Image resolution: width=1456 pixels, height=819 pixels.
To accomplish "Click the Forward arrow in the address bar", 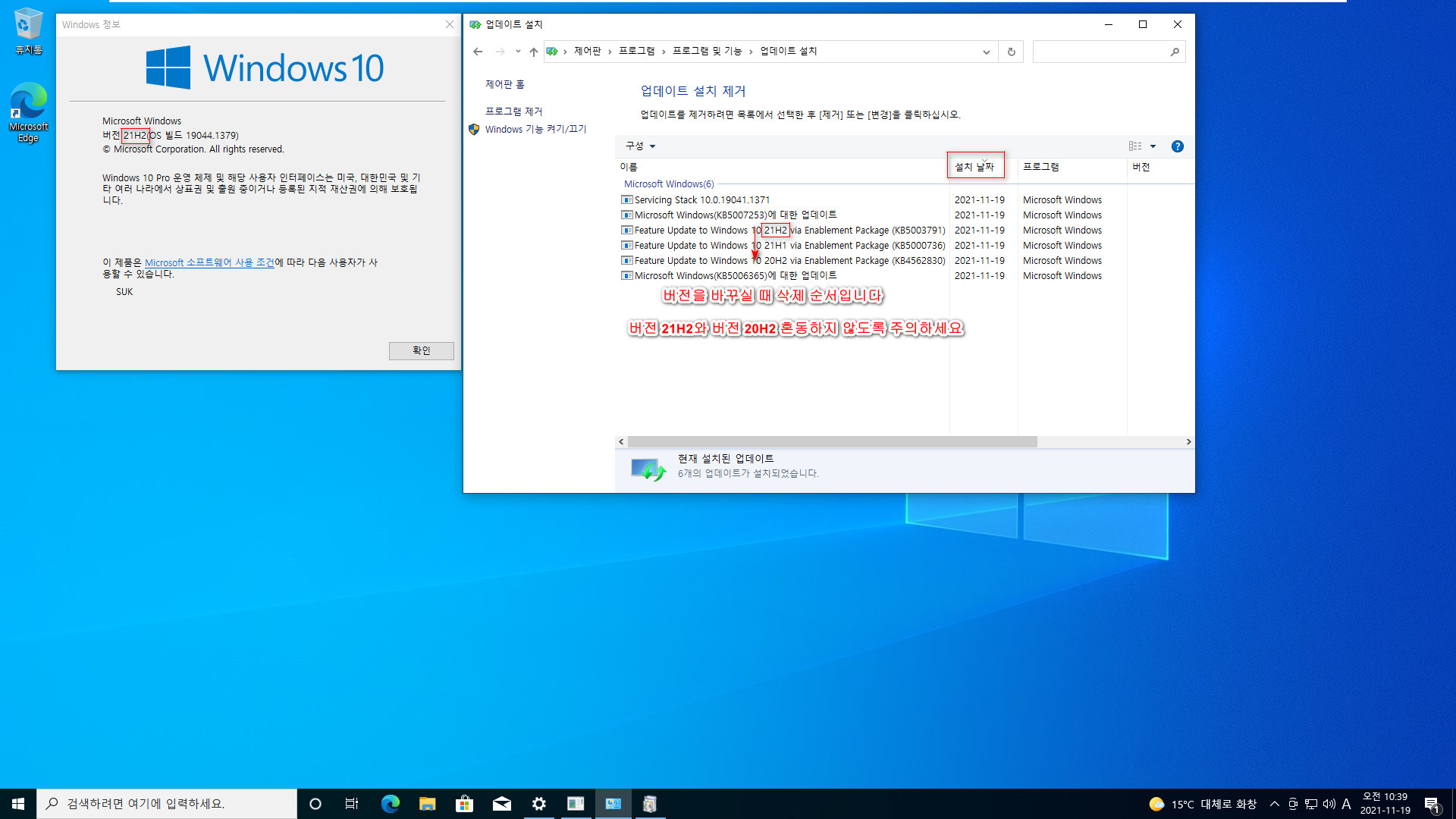I will pos(500,52).
